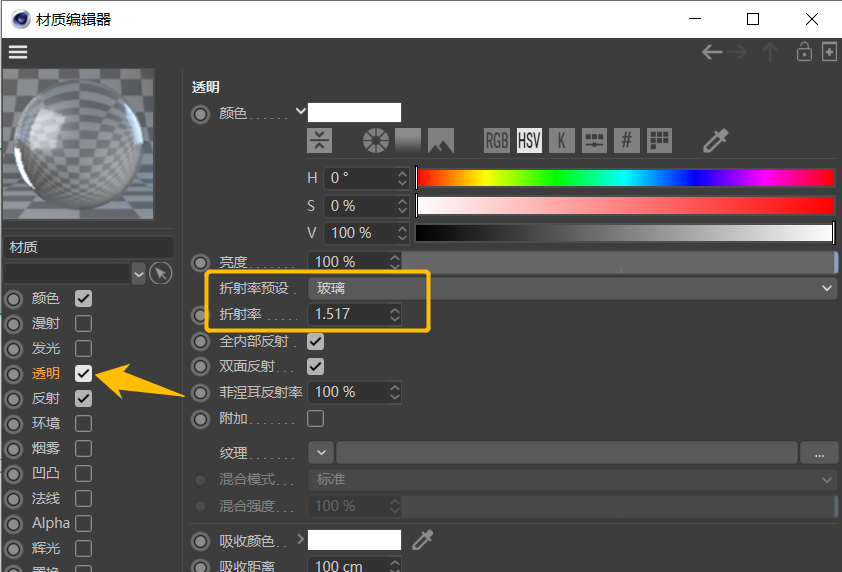The width and height of the screenshot is (842, 572).
Task: Open the 折射率预设 玻璃 dropdown
Action: point(572,288)
